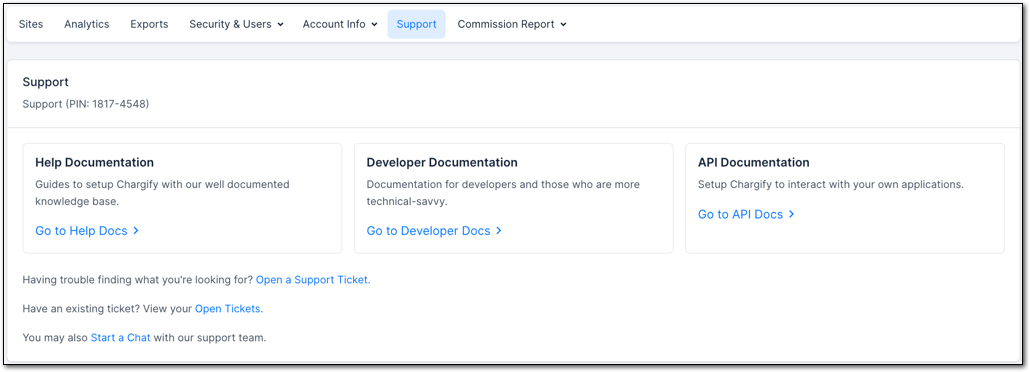This screenshot has width=1030, height=372.
Task: Select the Support tab
Action: [x=416, y=24]
